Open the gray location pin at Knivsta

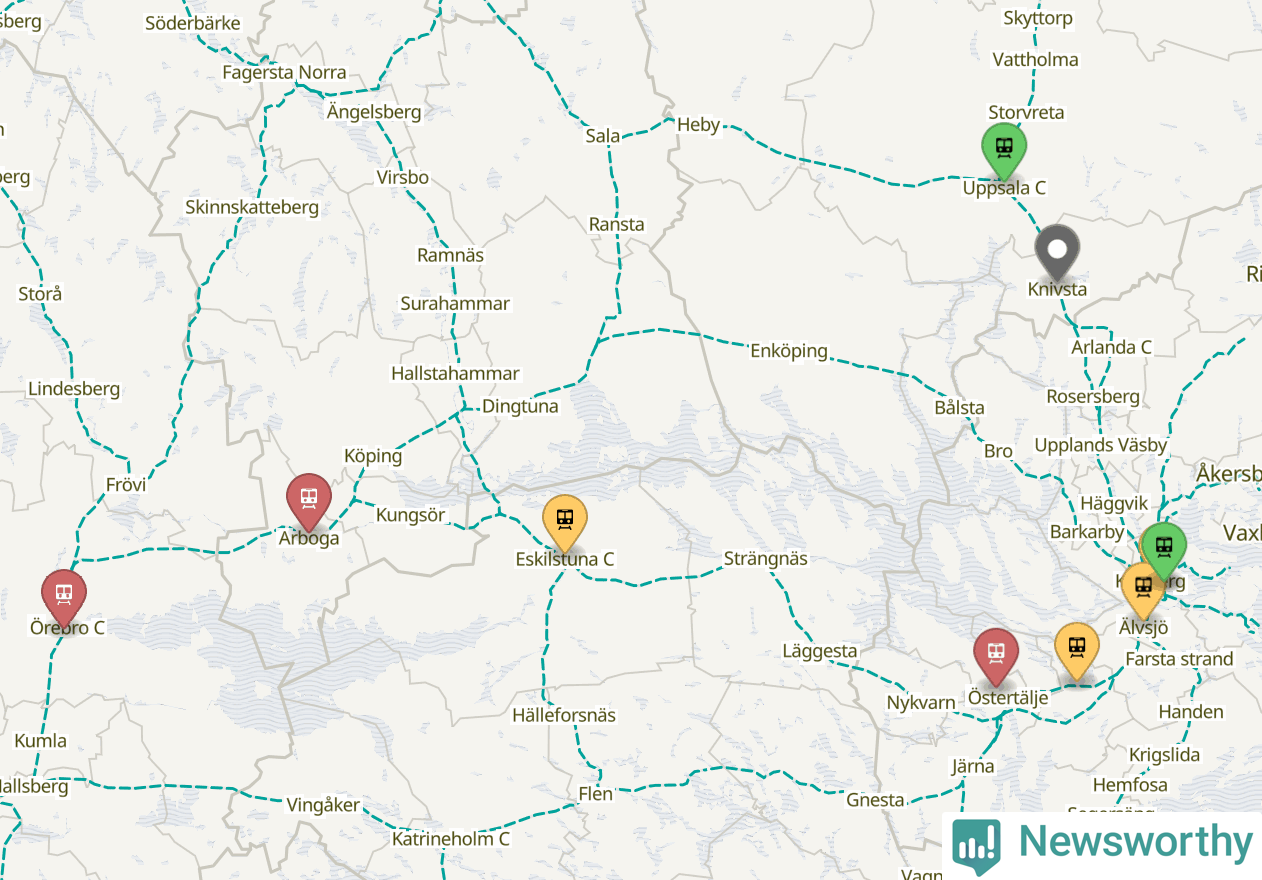[1057, 252]
